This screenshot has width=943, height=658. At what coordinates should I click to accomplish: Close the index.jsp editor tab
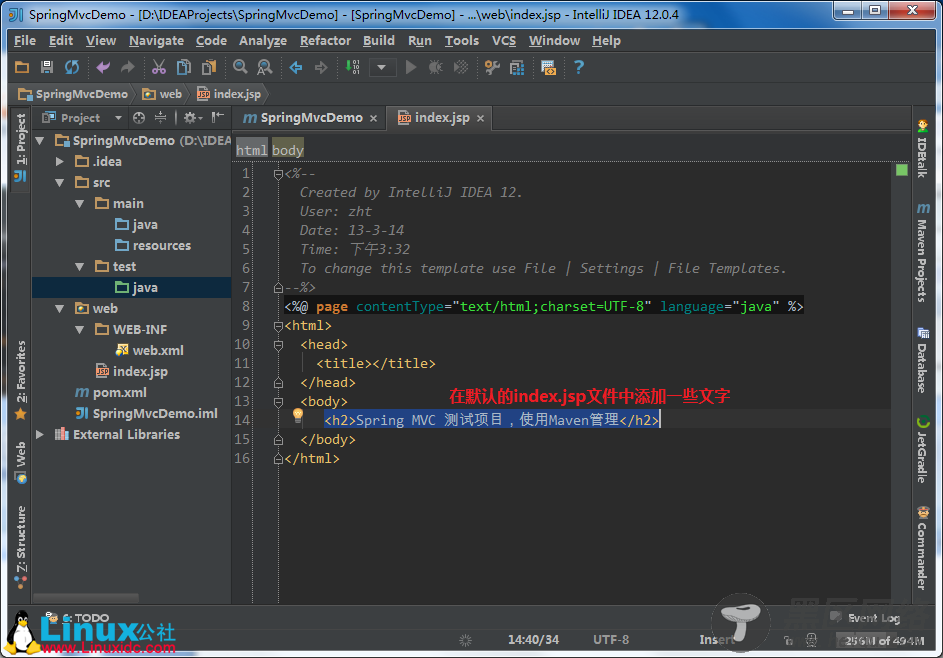tap(481, 118)
